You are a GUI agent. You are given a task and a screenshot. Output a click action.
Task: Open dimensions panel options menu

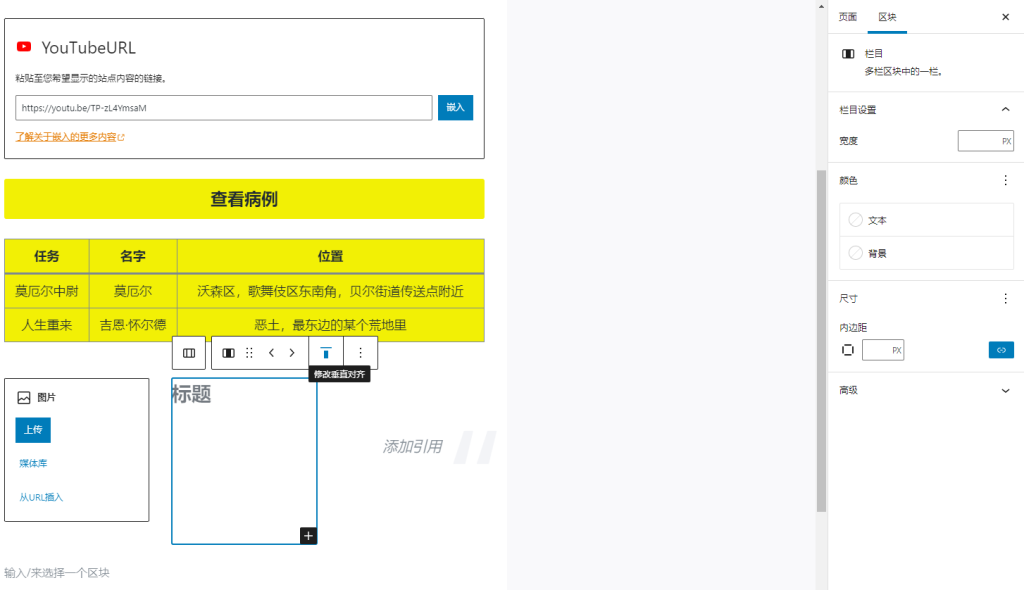point(1006,299)
